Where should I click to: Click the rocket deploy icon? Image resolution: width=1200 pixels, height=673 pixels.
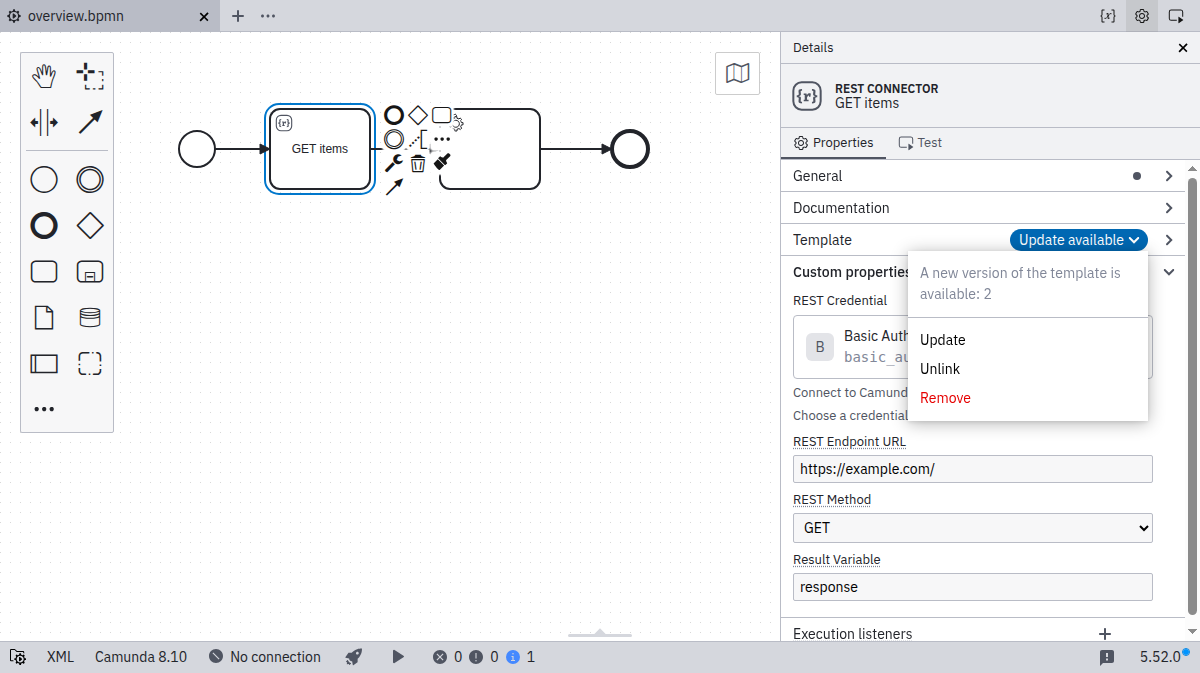coord(353,657)
